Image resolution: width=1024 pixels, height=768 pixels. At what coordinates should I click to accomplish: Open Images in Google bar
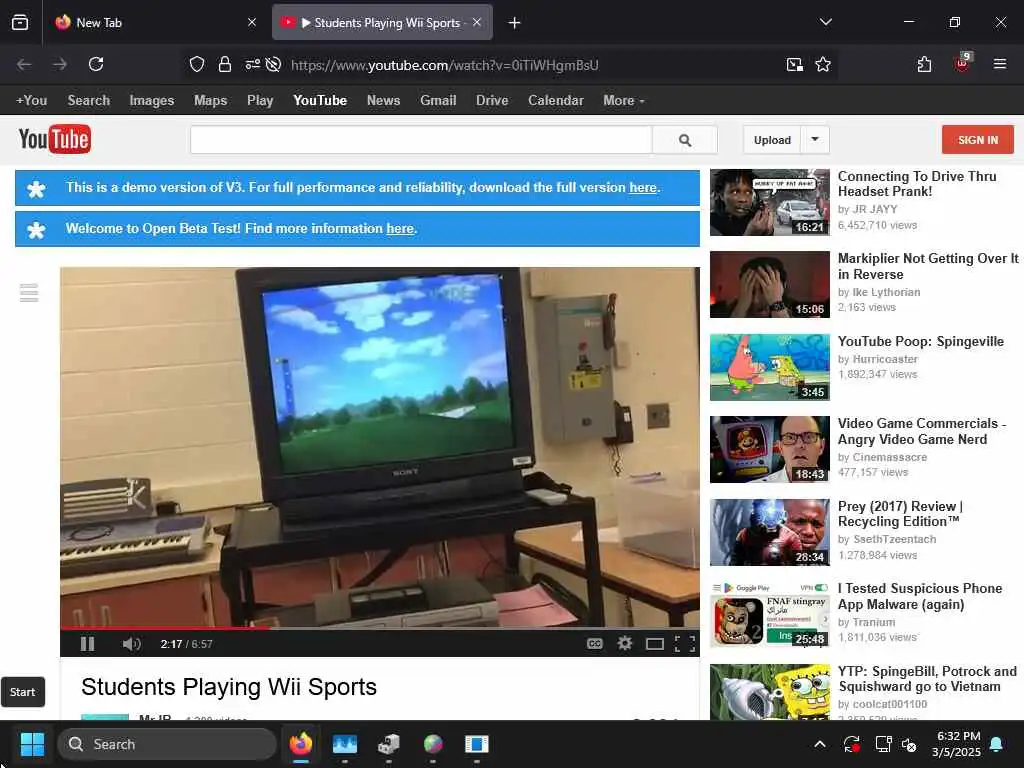(152, 101)
